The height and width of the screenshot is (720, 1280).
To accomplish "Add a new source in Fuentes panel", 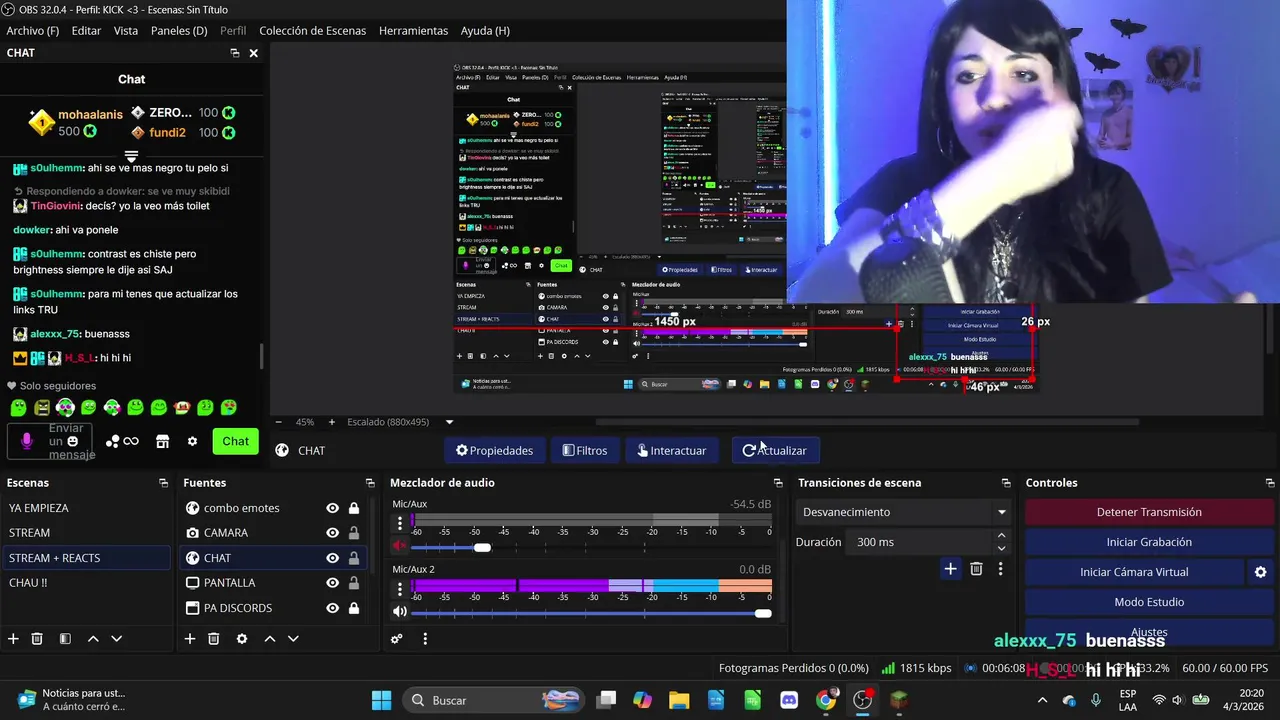I will coord(189,639).
